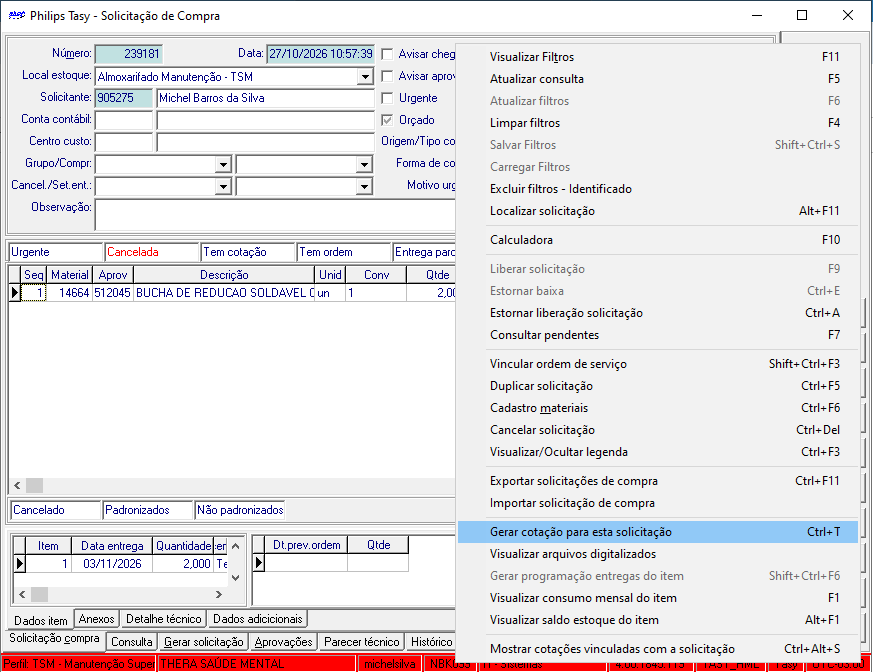Select Atualizar consulta menu entry
This screenshot has width=873, height=672.
658,79
